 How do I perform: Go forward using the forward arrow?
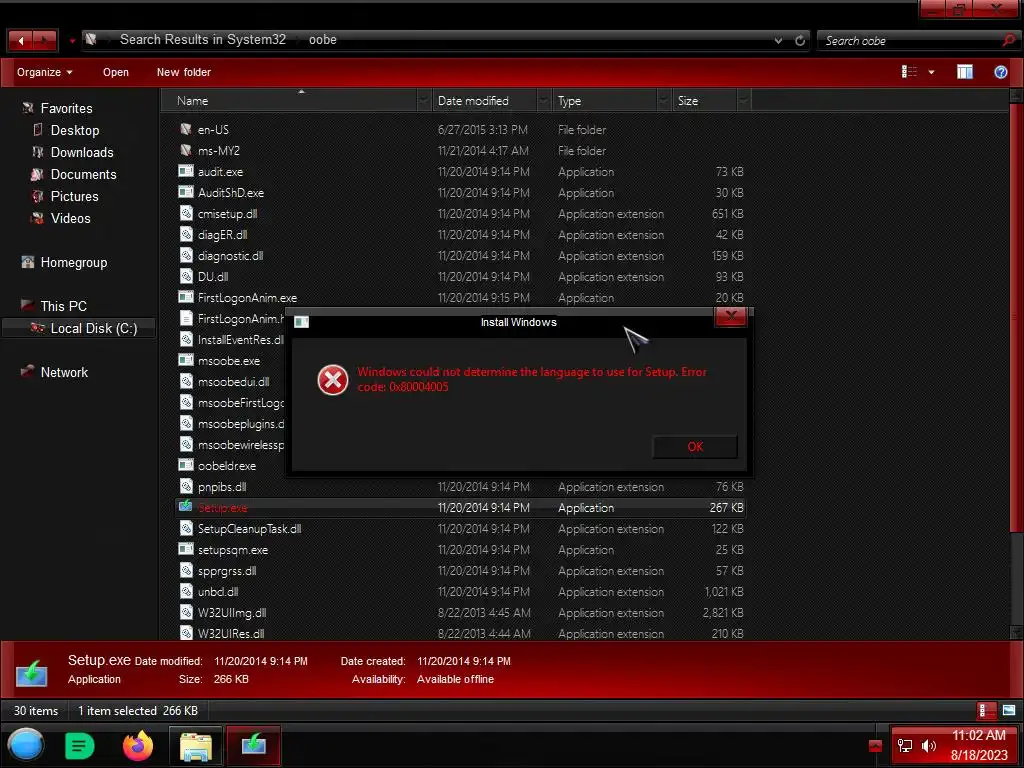45,40
